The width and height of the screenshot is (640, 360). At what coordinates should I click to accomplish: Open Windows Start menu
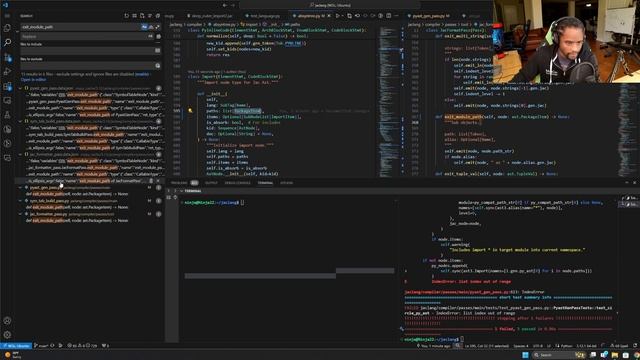pos(525,355)
